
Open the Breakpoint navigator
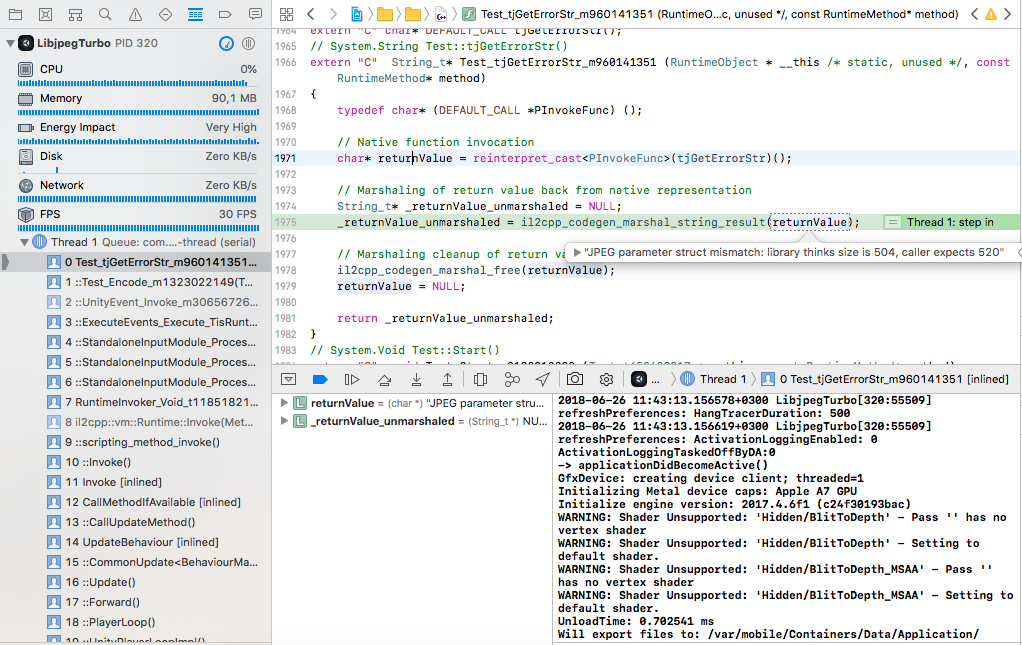[x=224, y=13]
